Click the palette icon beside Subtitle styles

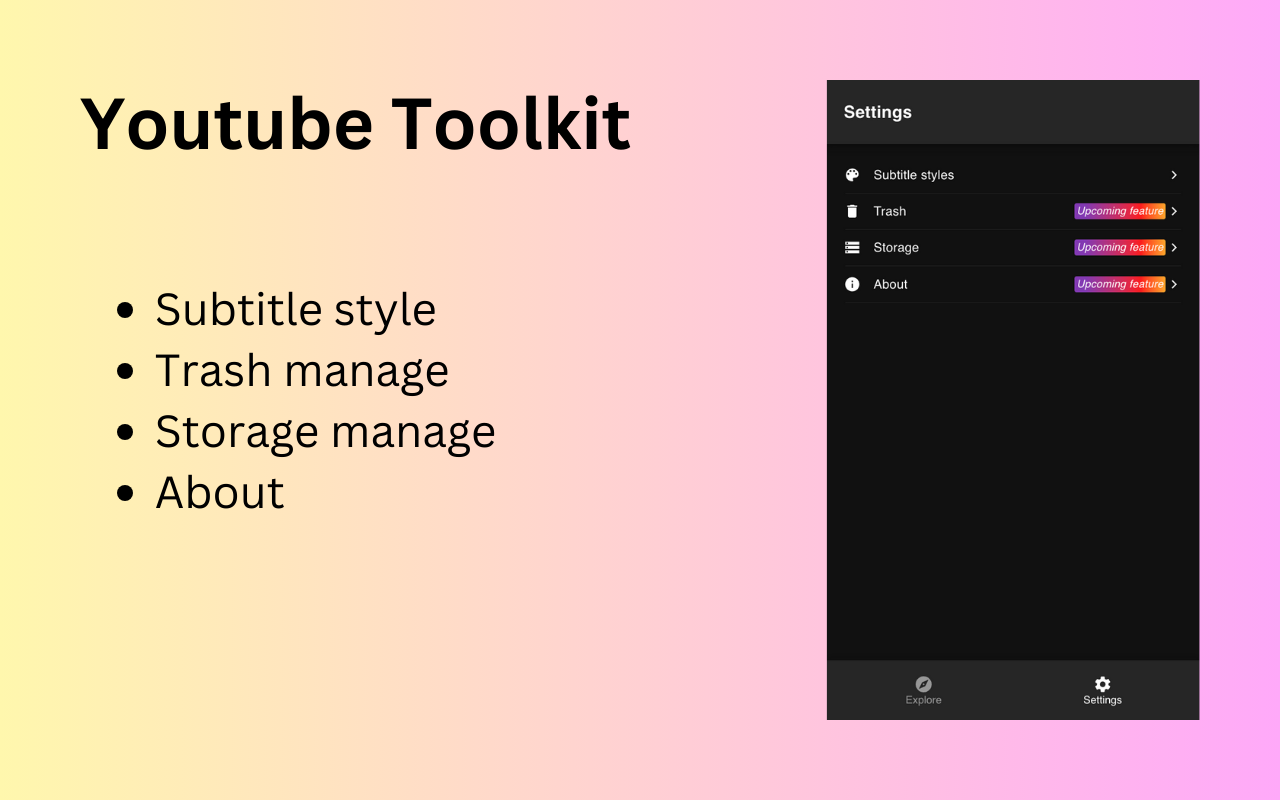(x=852, y=175)
